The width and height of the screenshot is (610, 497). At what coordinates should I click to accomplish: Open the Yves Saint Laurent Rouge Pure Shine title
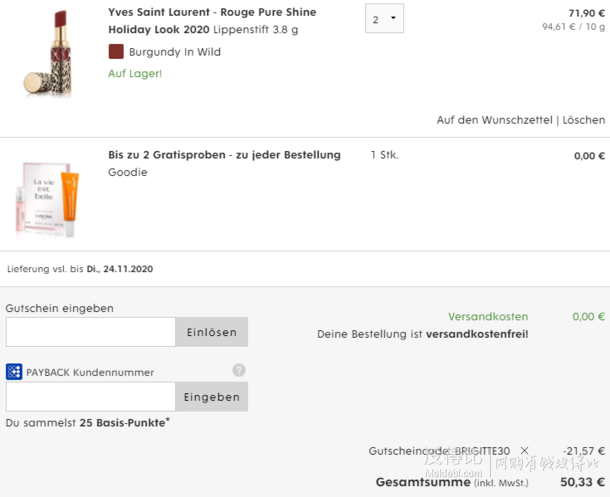212,20
